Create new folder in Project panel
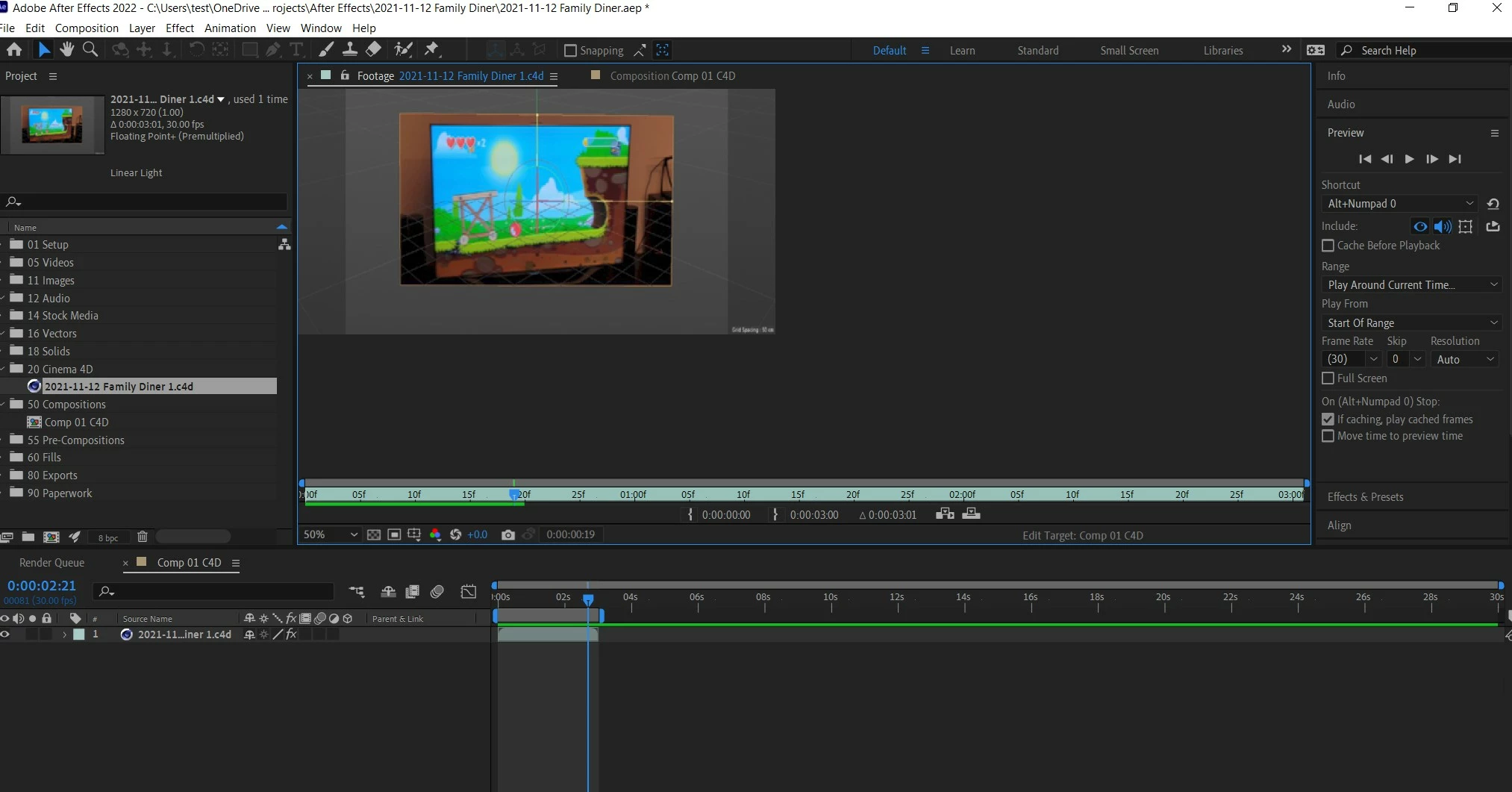 28,537
